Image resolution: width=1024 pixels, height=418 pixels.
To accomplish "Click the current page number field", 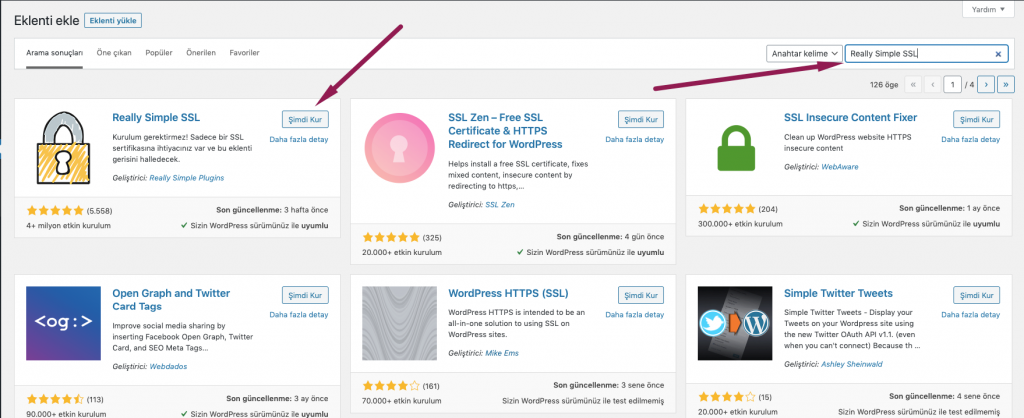I will pyautogui.click(x=953, y=84).
